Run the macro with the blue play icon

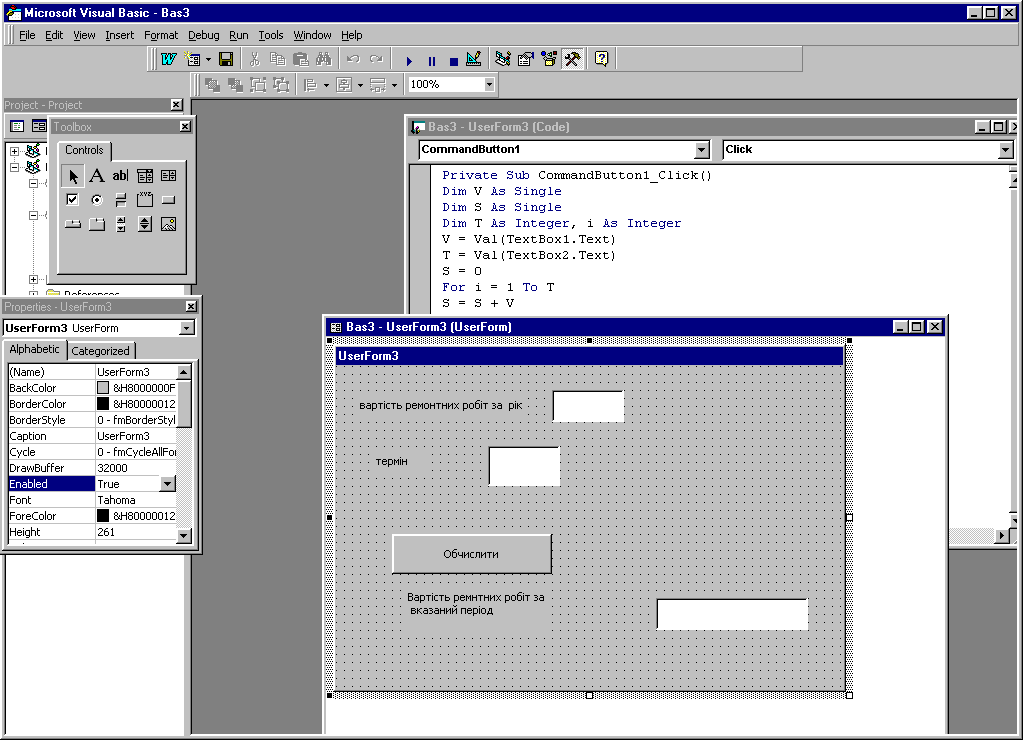tap(409, 61)
